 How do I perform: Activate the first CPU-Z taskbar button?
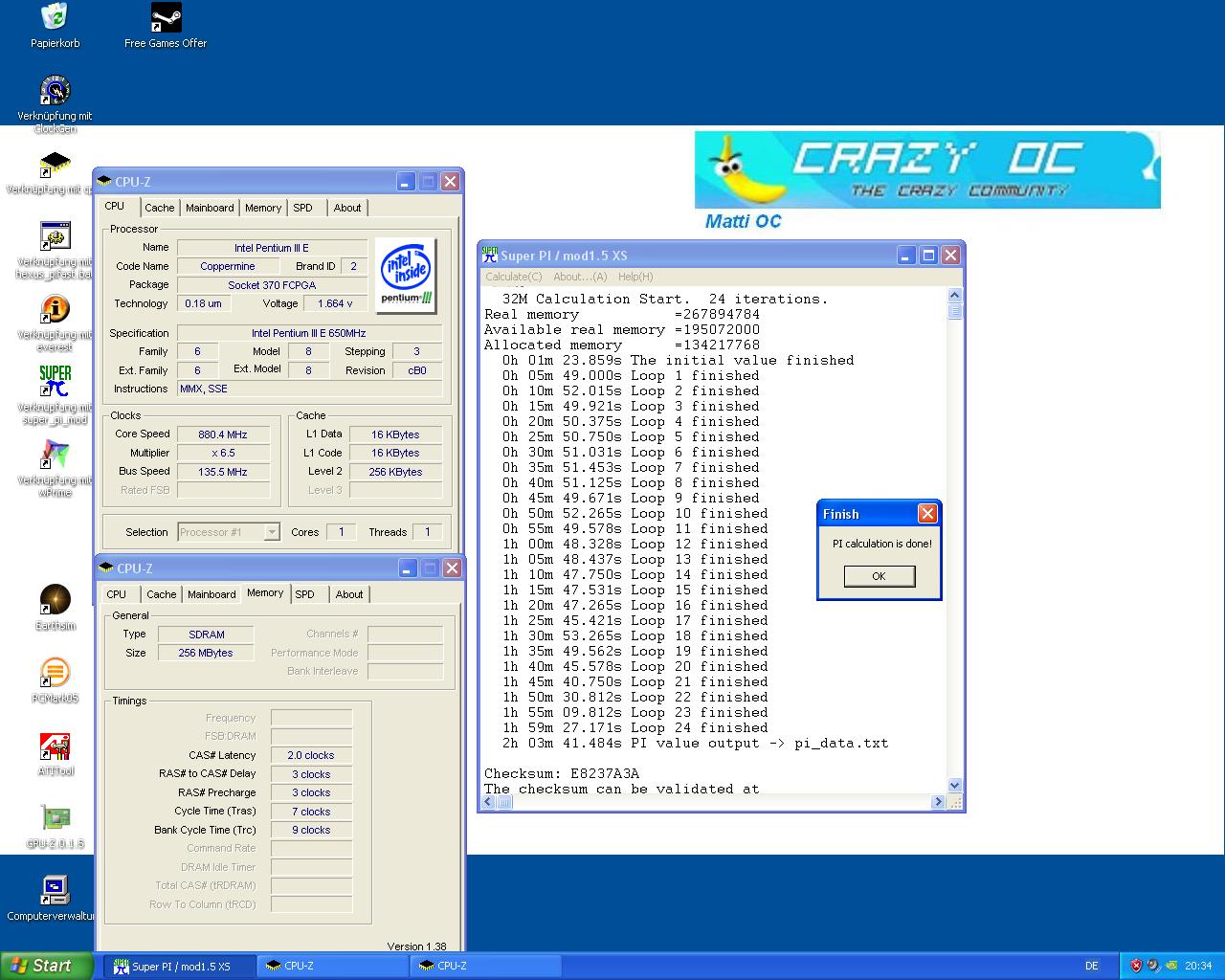pos(333,967)
